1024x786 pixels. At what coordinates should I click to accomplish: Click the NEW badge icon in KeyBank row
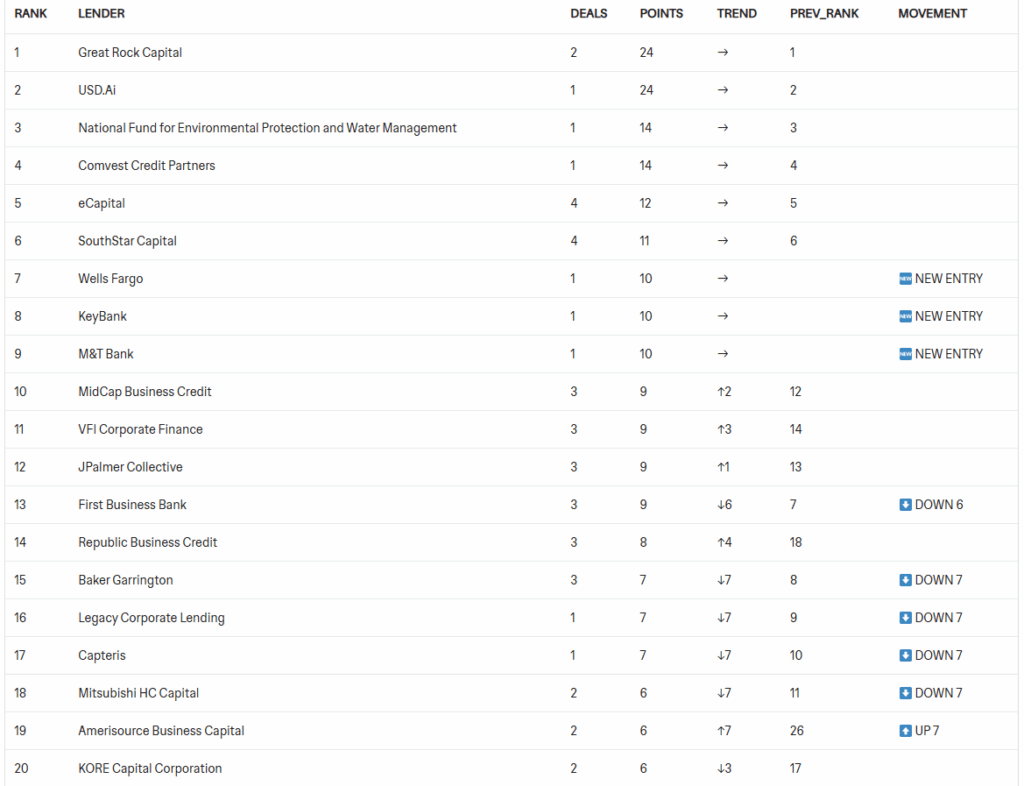pyautogui.click(x=905, y=317)
